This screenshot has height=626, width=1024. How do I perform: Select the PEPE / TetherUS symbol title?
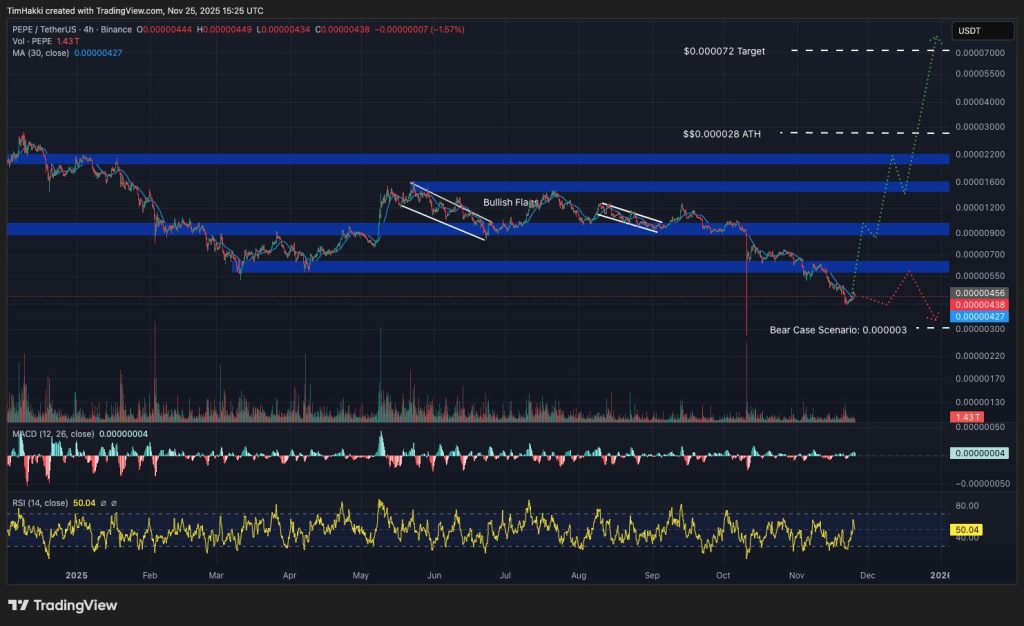[x=55, y=28]
